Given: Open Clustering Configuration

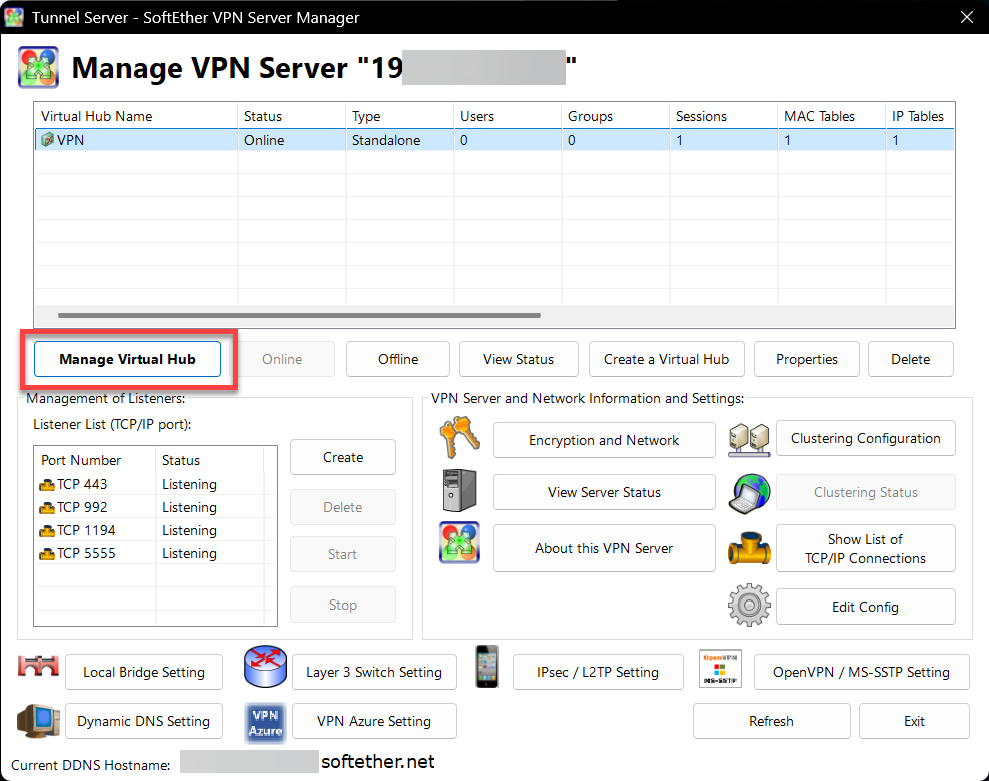Looking at the screenshot, I should tap(866, 438).
